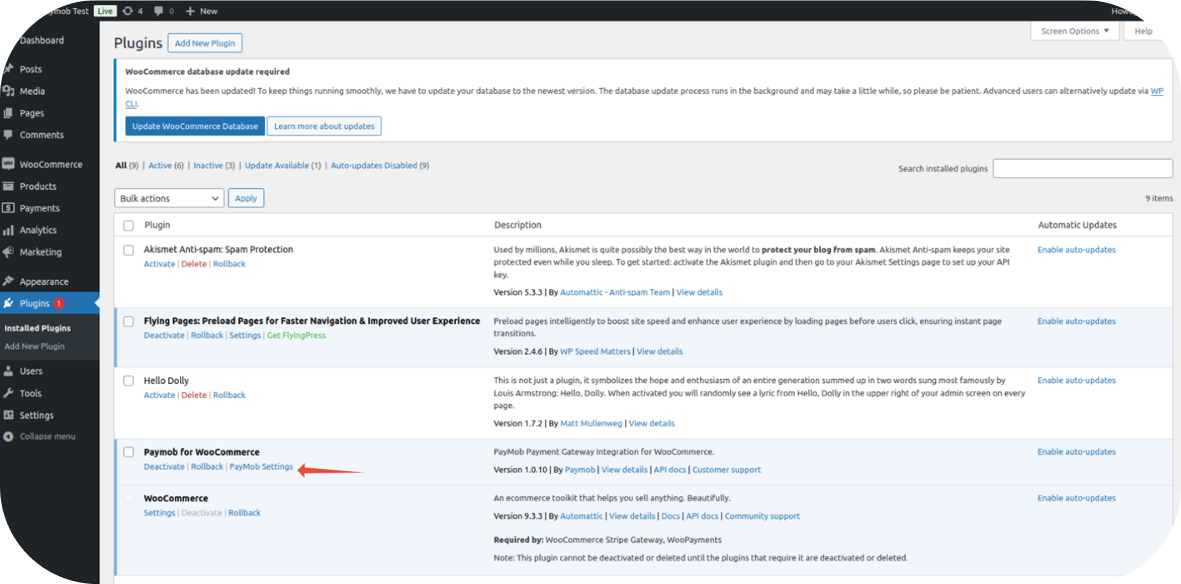The width and height of the screenshot is (1181, 584).
Task: Expand the Screen Options panel
Action: [1075, 31]
